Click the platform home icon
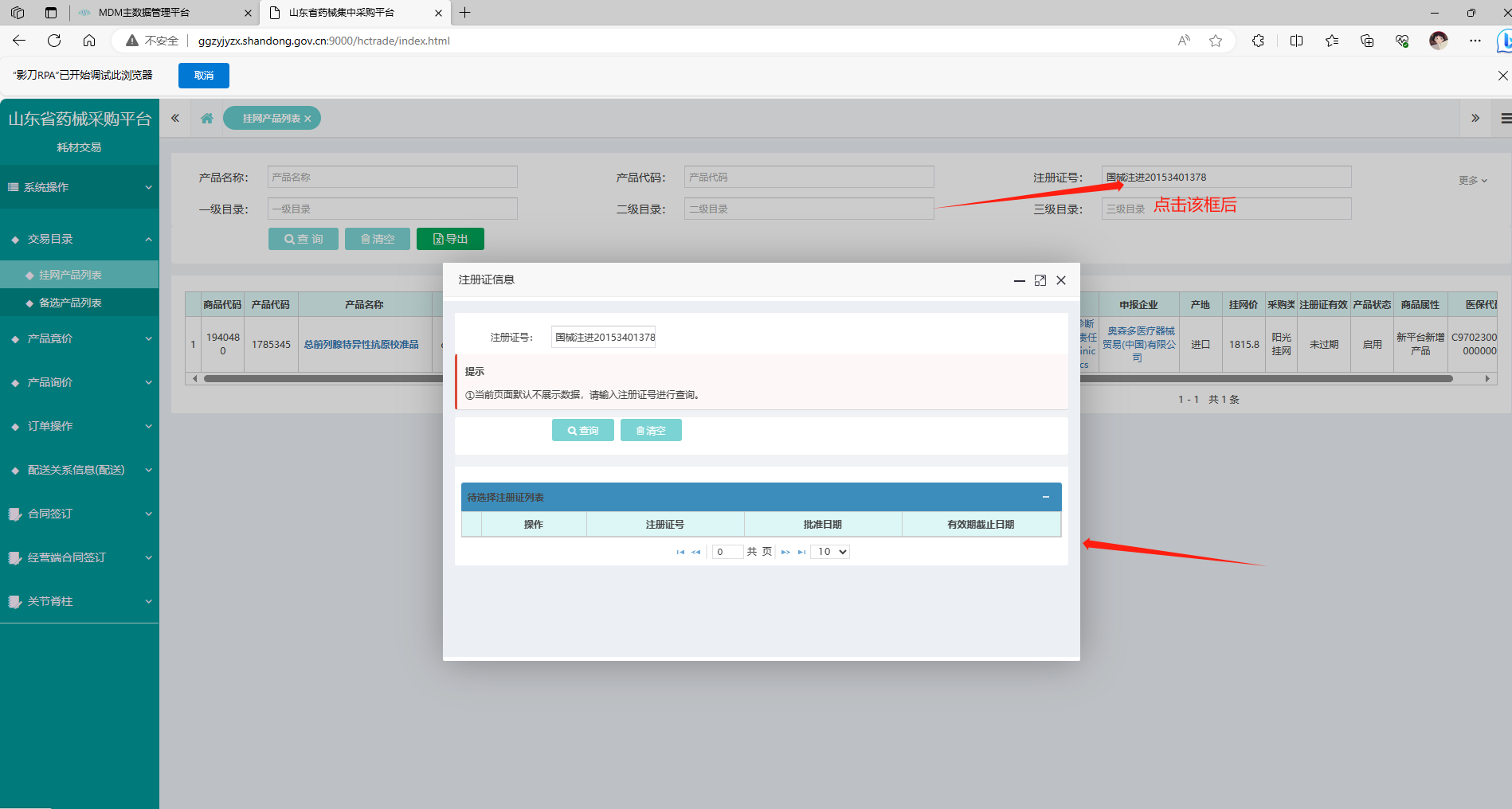1512x809 pixels. (x=207, y=119)
